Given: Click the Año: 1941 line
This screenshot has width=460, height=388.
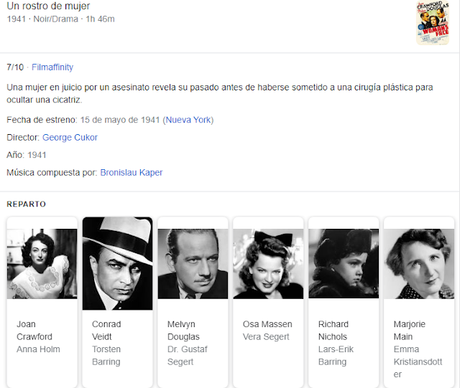Looking at the screenshot, I should click(x=26, y=155).
